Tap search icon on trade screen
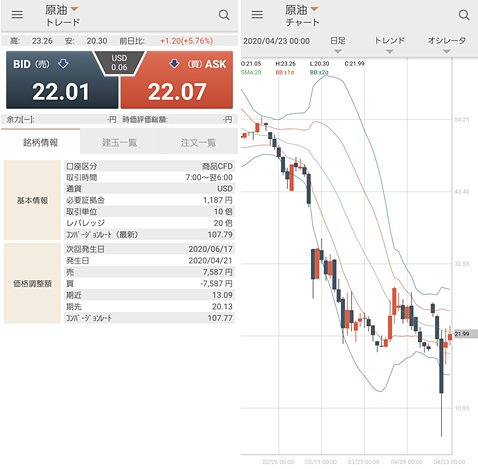478x469 pixels. coord(224,15)
